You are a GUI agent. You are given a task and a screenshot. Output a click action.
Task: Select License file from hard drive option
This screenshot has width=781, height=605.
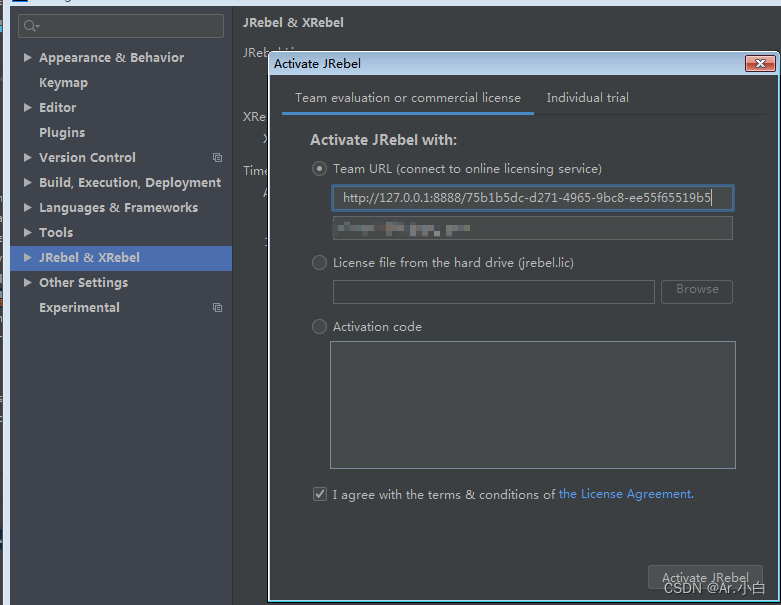(x=319, y=262)
